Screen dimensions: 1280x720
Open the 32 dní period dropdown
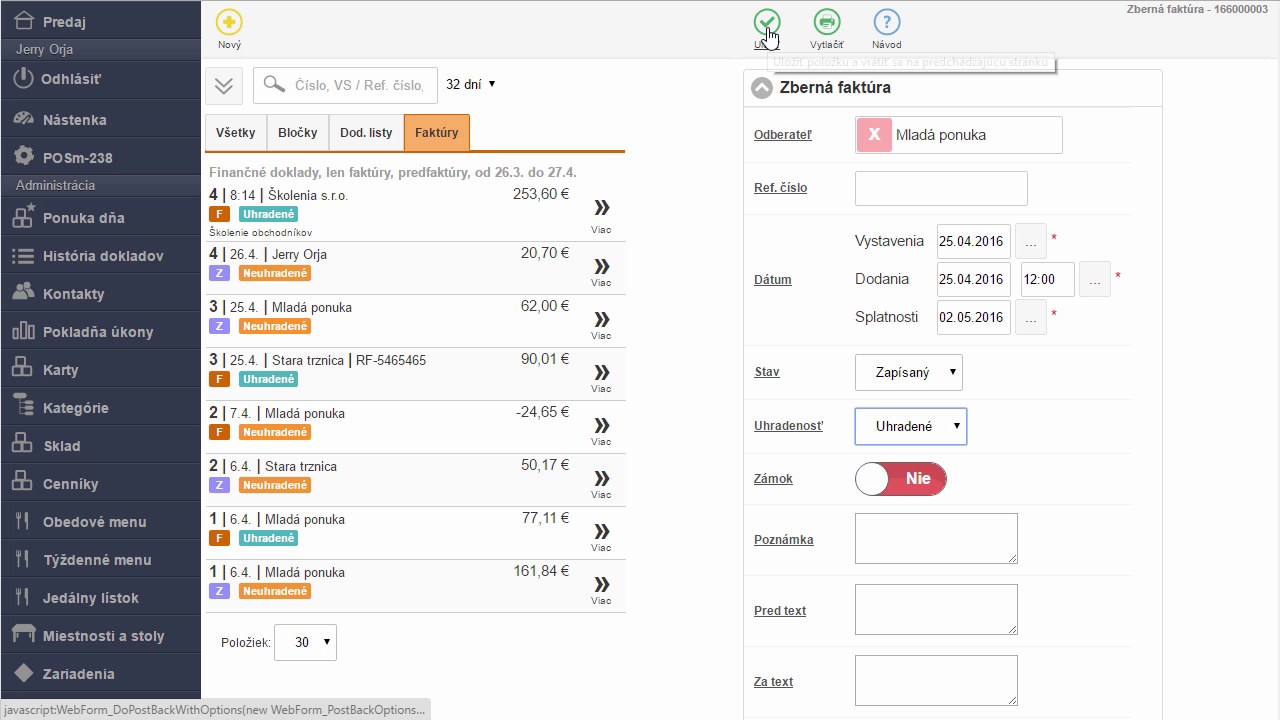(470, 85)
